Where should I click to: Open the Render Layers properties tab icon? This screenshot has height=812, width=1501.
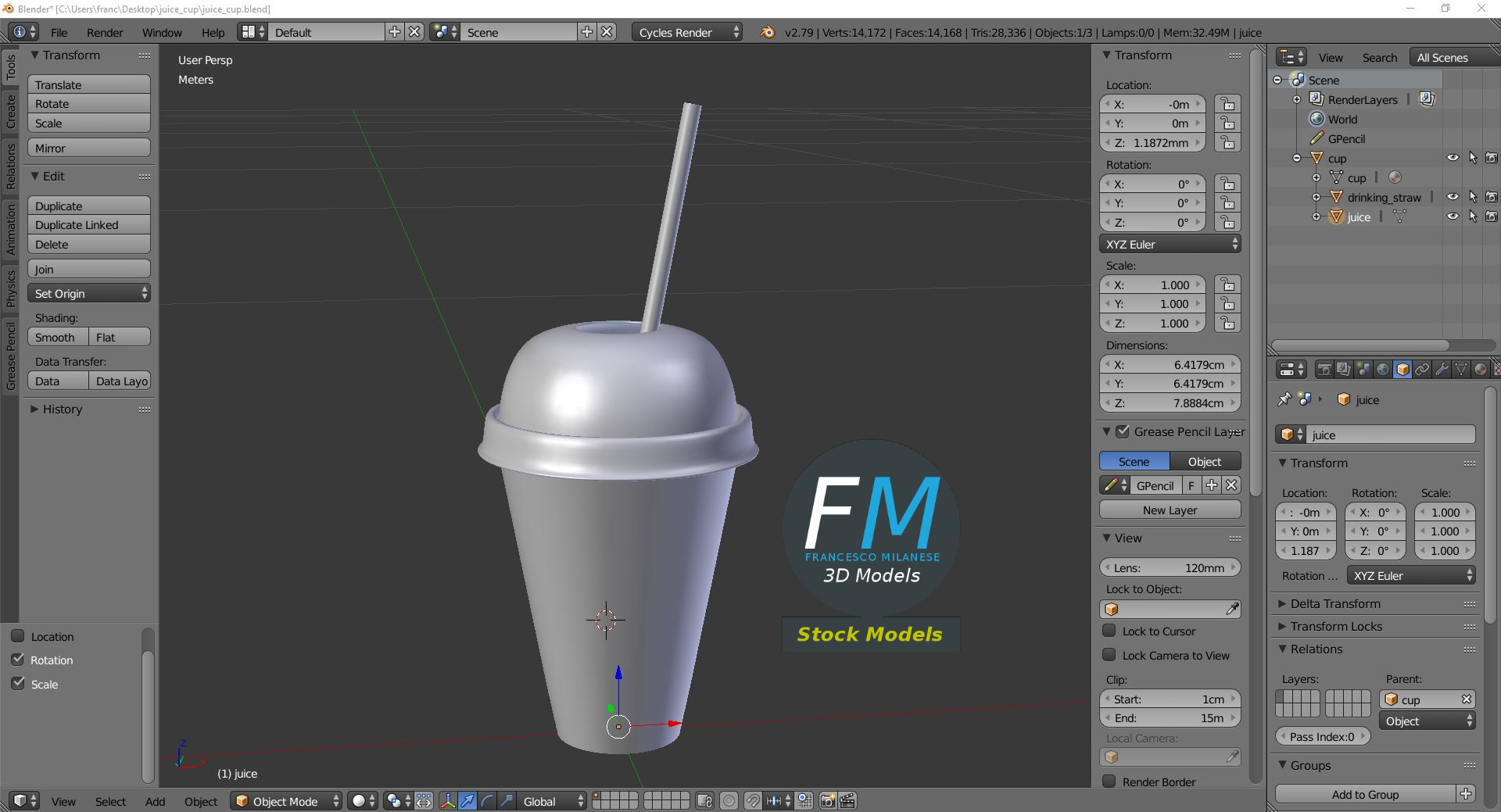coord(1344,370)
